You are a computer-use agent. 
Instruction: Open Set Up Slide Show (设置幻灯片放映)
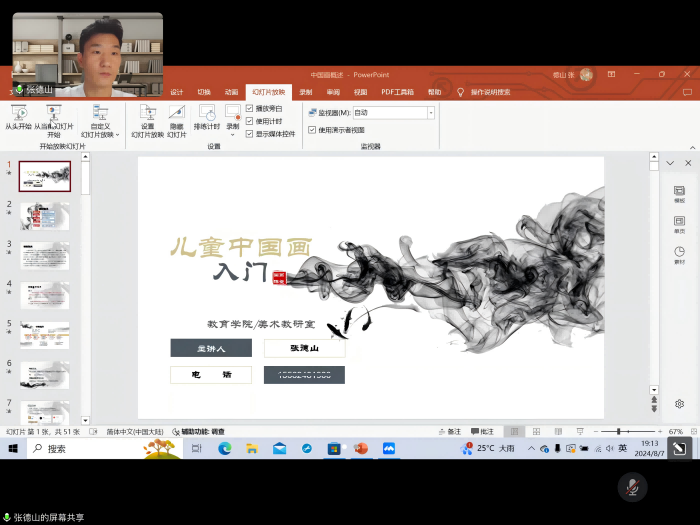147,117
